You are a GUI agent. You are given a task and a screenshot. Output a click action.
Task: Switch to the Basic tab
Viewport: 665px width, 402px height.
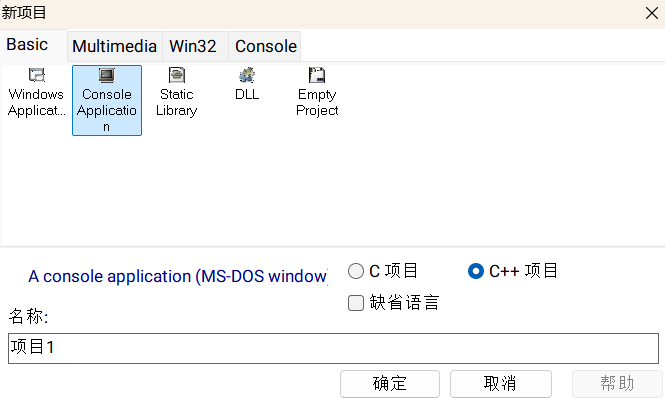27,45
